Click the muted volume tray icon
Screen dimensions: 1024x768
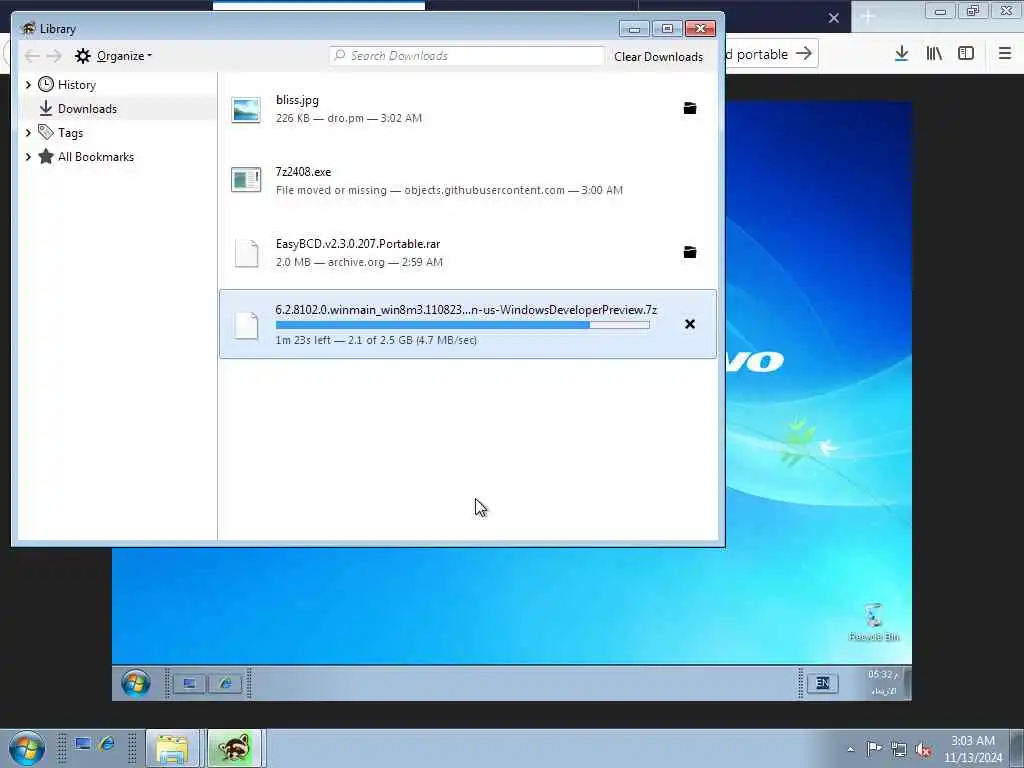coord(923,749)
